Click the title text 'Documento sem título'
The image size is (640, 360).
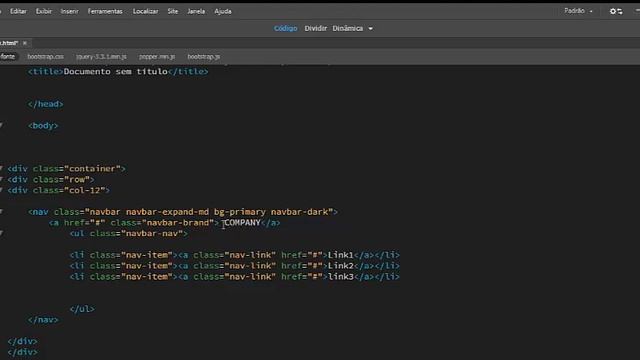pos(116,71)
